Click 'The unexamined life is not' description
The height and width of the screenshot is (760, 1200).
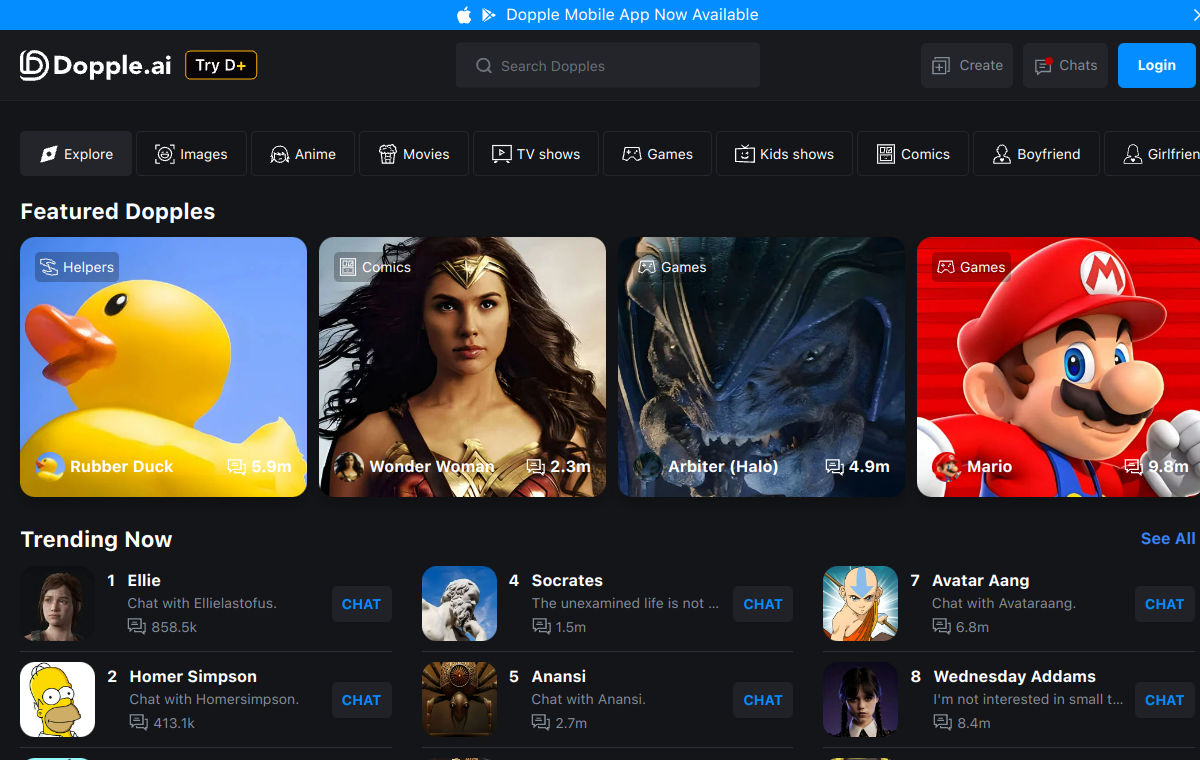coord(625,604)
